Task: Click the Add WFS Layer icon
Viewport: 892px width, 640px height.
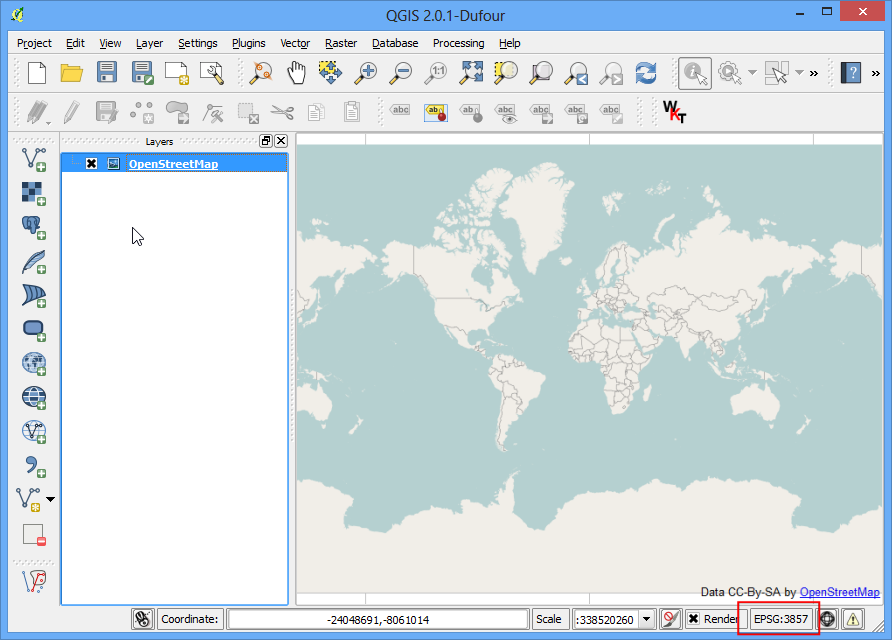Action: point(34,431)
